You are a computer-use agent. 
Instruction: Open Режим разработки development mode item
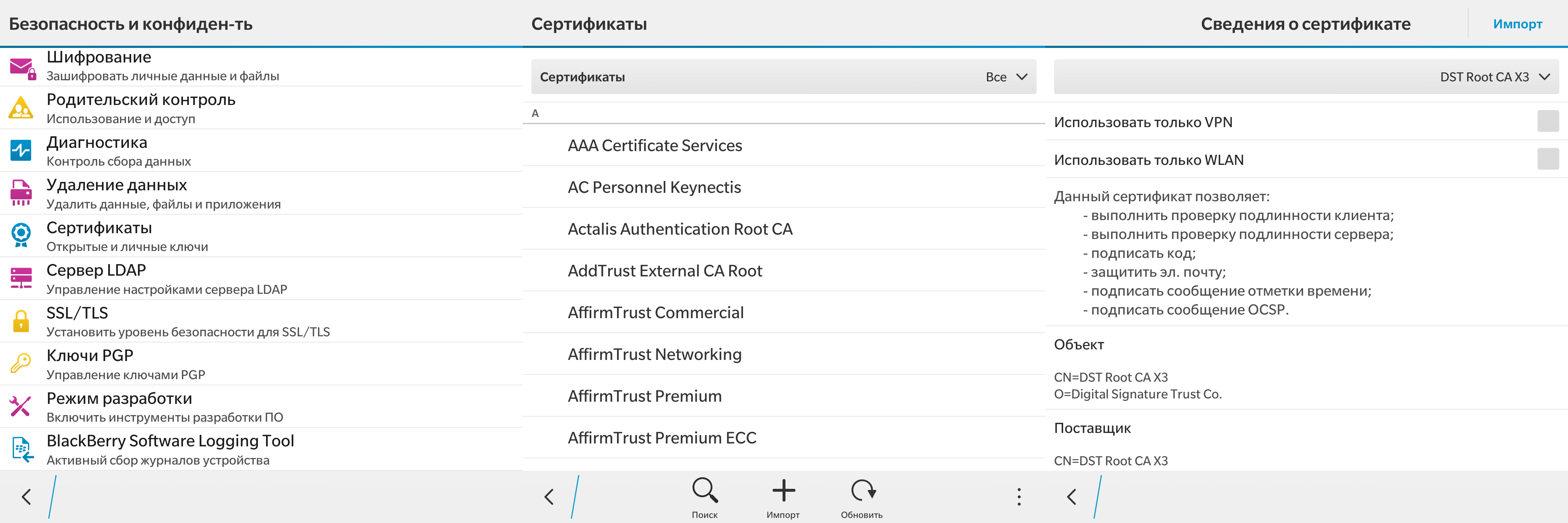point(261,407)
